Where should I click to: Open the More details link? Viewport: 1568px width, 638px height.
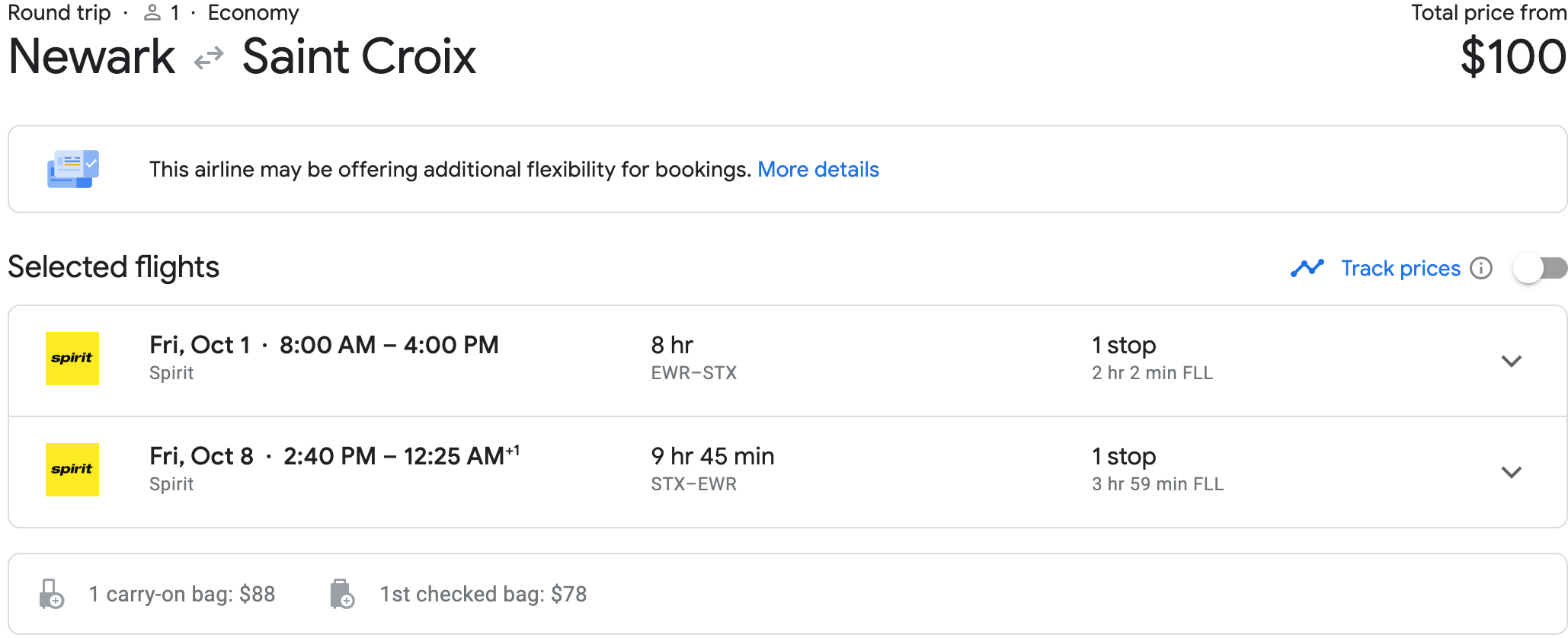tap(818, 169)
